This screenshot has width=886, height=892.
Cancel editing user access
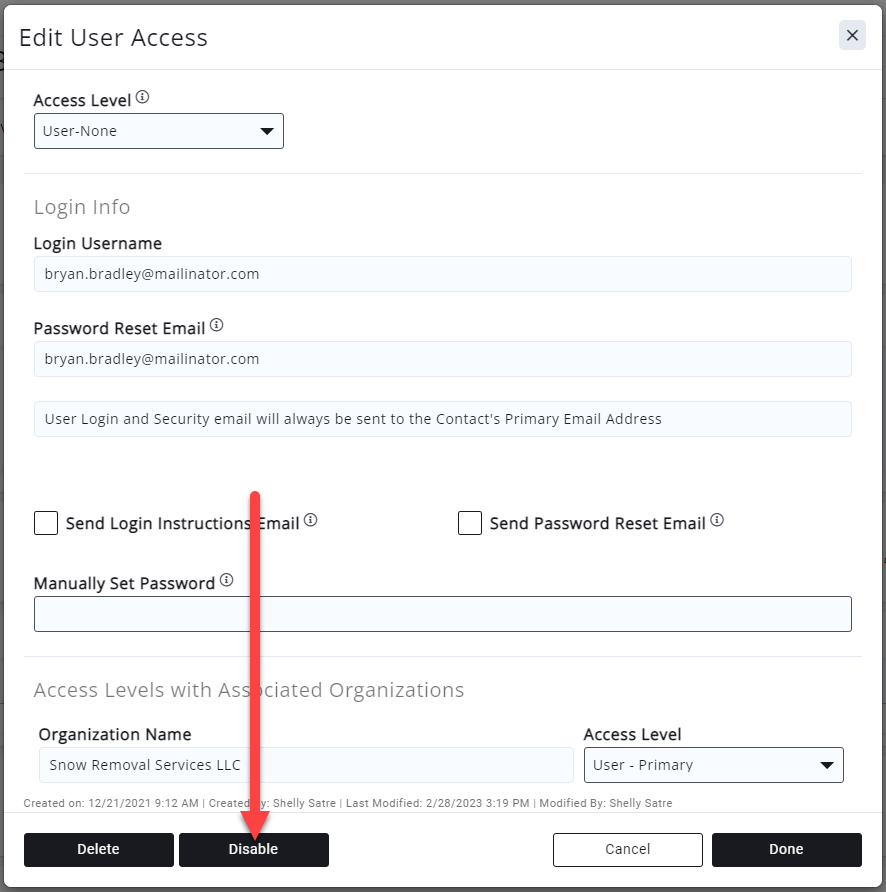tap(628, 850)
